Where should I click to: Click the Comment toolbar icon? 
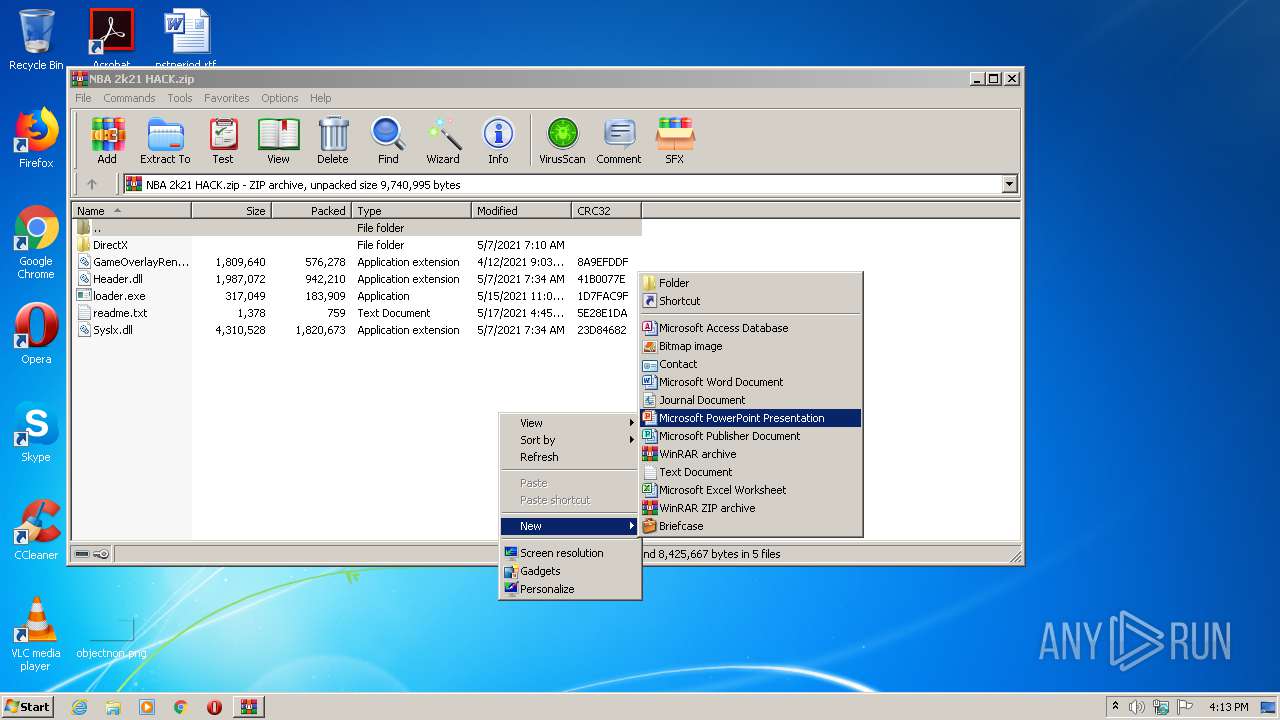(619, 141)
